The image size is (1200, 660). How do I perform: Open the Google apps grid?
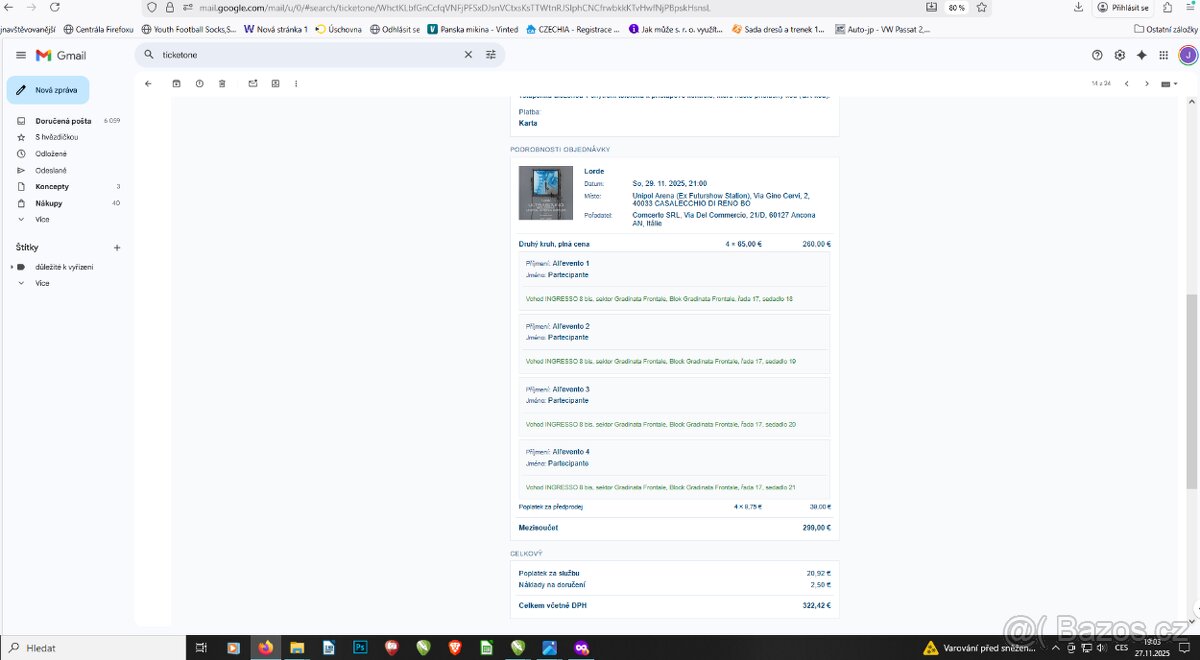tap(1165, 55)
